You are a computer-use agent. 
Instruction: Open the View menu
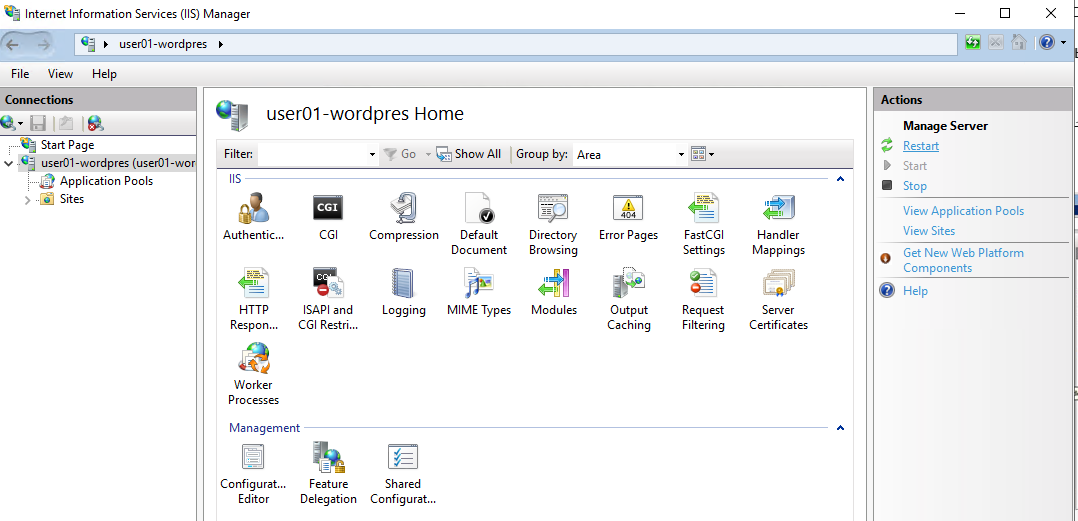60,74
